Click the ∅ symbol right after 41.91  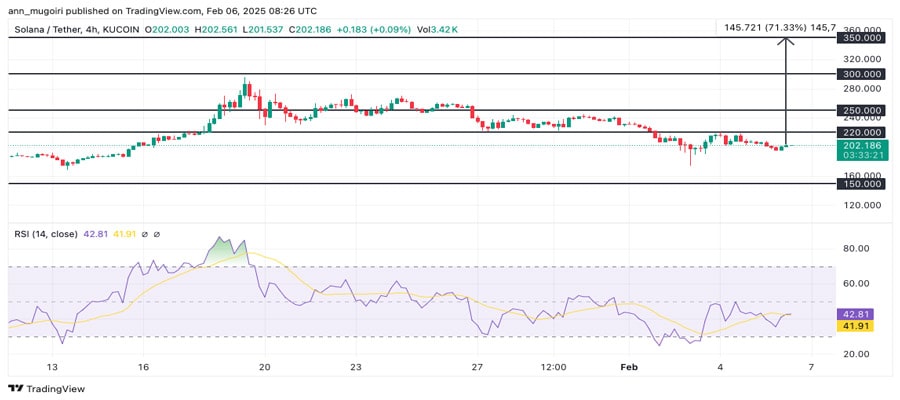[x=145, y=234]
